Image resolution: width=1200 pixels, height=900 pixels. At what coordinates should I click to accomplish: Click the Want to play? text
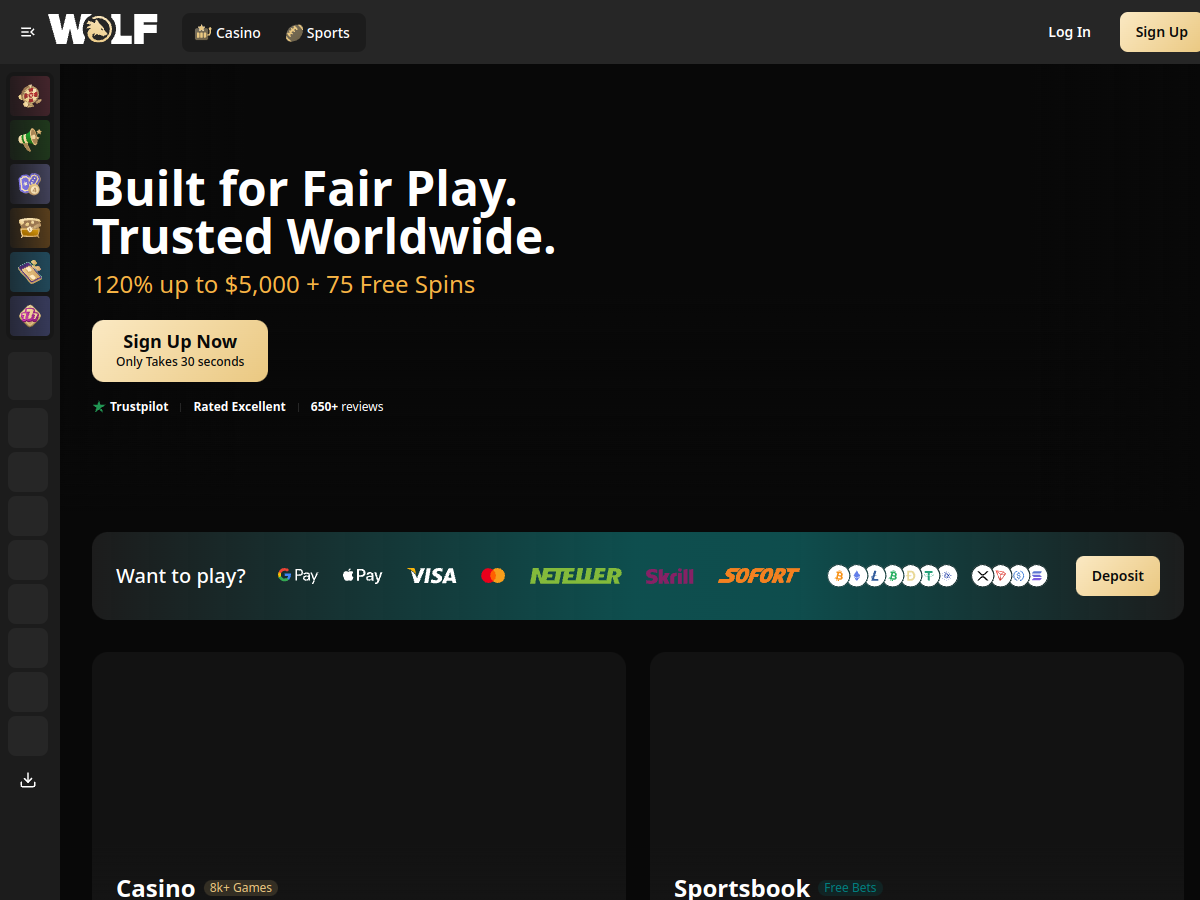coord(181,576)
